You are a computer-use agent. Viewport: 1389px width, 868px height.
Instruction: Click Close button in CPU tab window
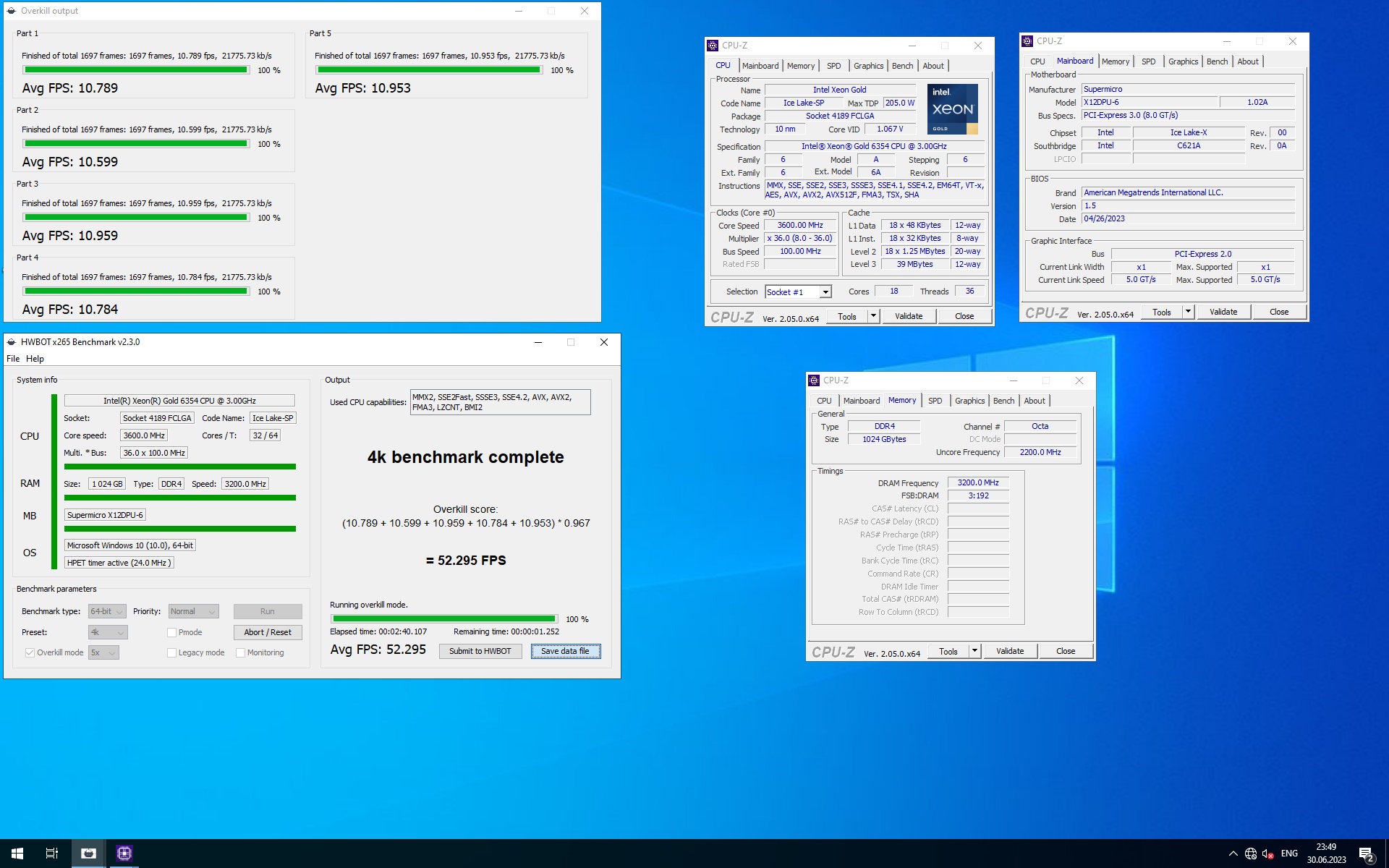[964, 316]
